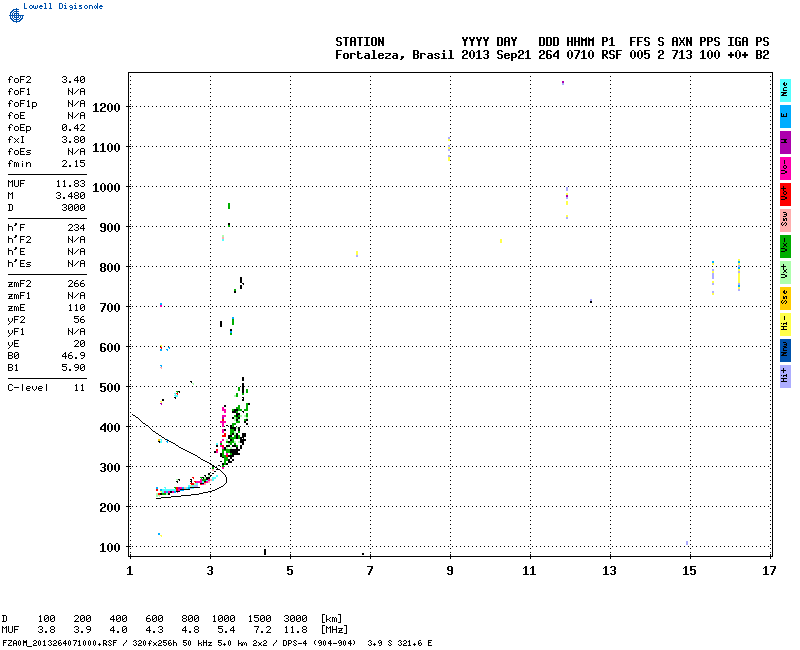Image resolution: width=800 pixels, height=650 pixels.
Task: Click the file name FZA0M_2013264071000.RSF footer text
Action: (60, 643)
